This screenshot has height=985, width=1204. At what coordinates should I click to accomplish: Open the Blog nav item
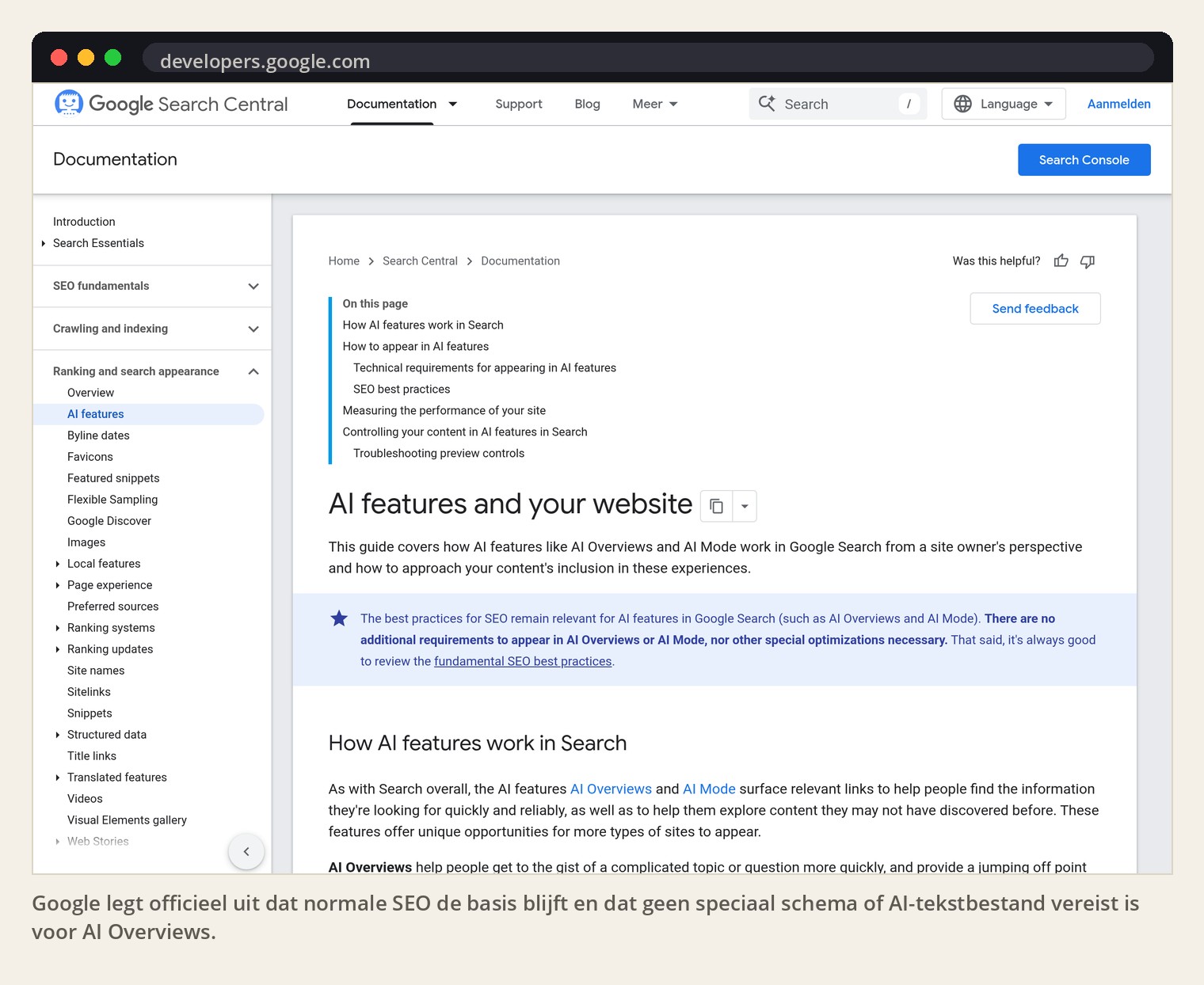587,104
